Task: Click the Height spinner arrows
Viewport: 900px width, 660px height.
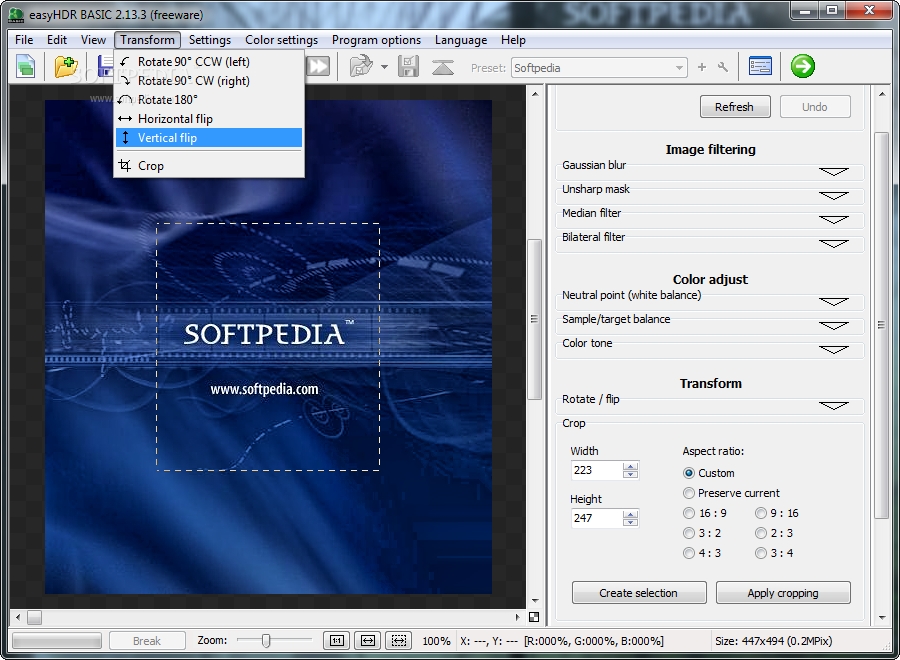Action: pyautogui.click(x=630, y=518)
